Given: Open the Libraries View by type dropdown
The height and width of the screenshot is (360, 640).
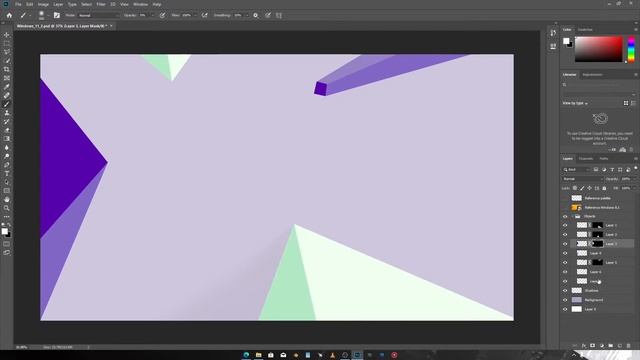Looking at the screenshot, I should [x=575, y=103].
